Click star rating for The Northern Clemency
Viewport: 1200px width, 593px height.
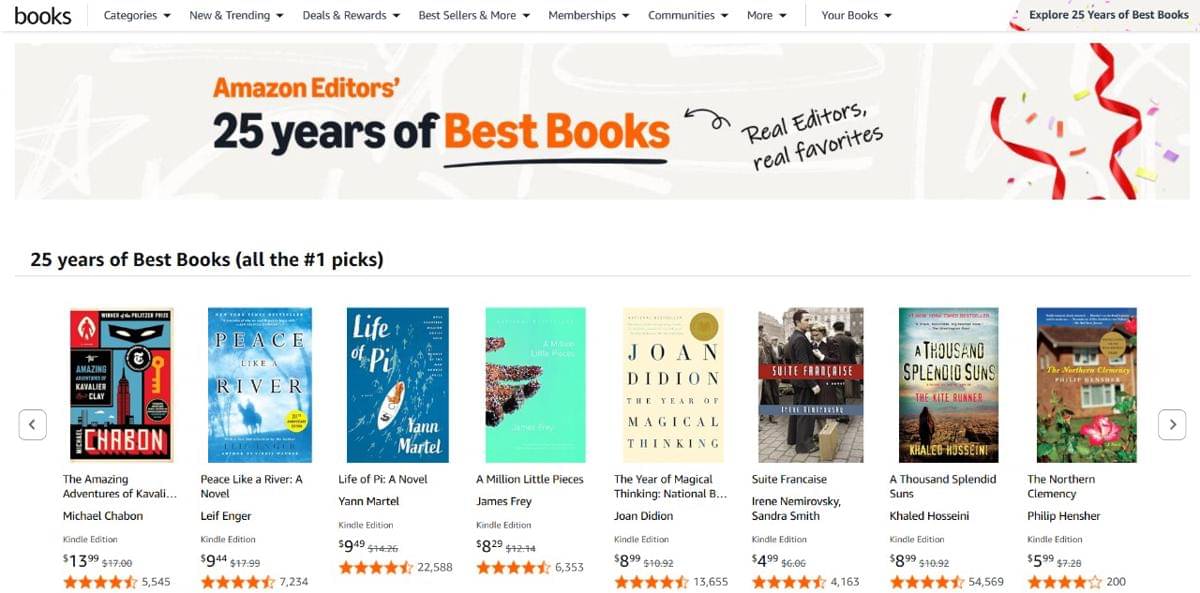[x=1064, y=582]
